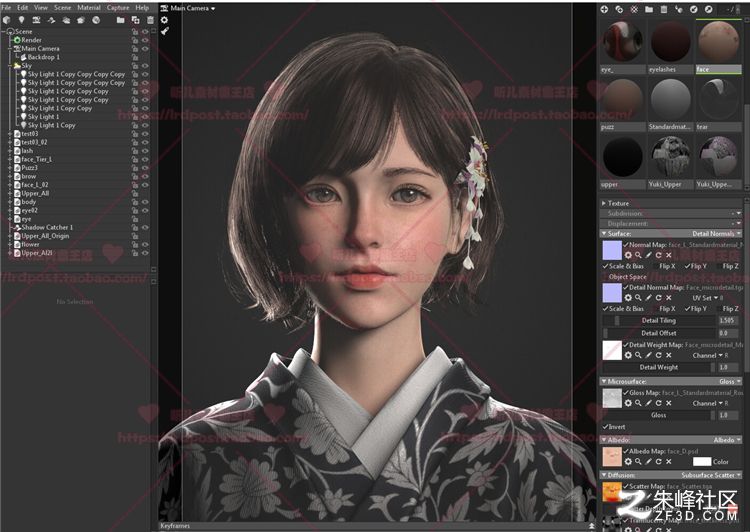This screenshot has width=750, height=532.
Task: Select the Yuki_Upper material
Action: (x=670, y=161)
